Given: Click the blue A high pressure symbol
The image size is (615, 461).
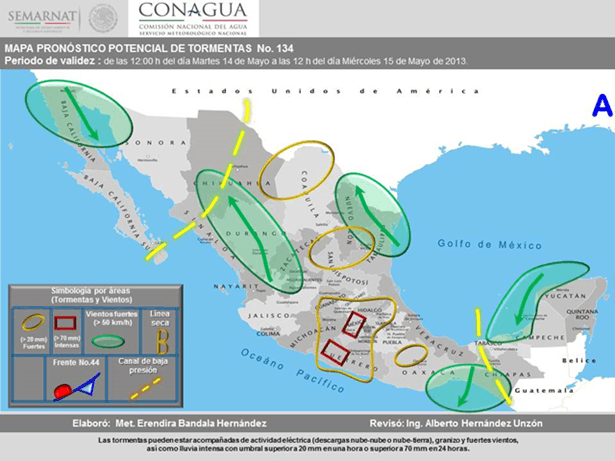Looking at the screenshot, I should pyautogui.click(x=602, y=106).
